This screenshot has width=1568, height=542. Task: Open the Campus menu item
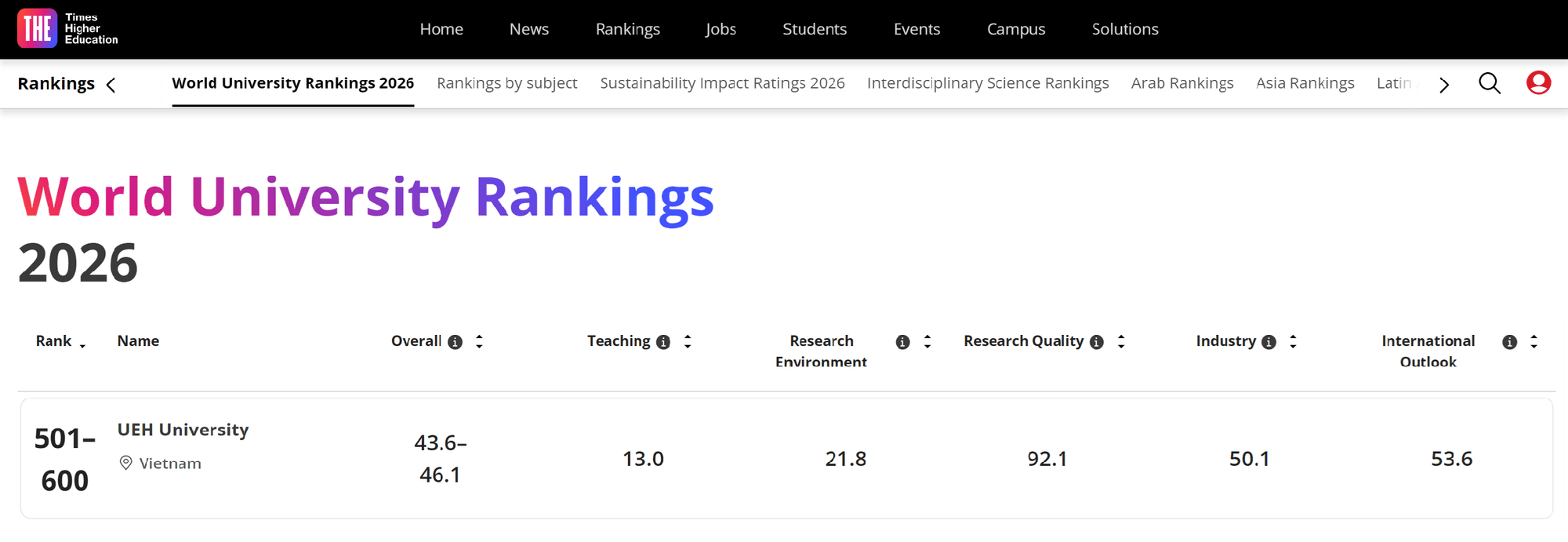coord(1016,29)
